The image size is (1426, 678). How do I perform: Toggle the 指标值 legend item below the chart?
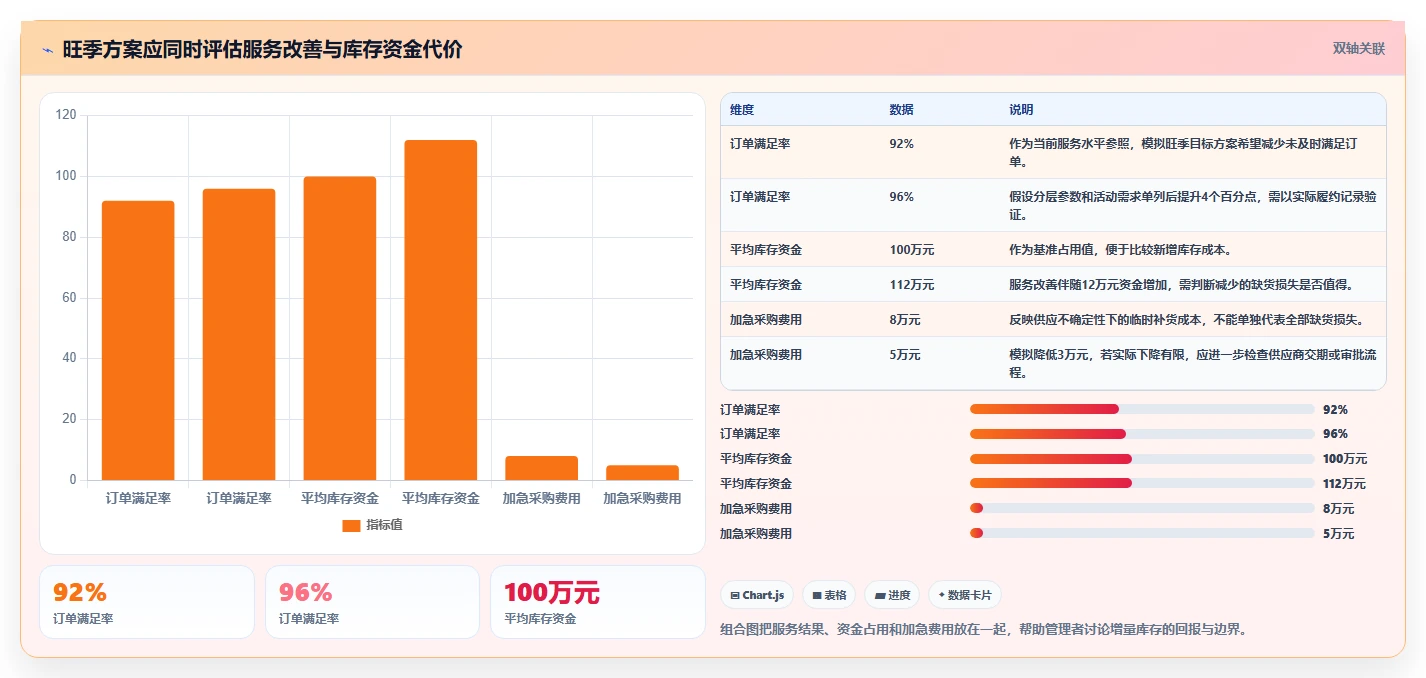pos(372,525)
